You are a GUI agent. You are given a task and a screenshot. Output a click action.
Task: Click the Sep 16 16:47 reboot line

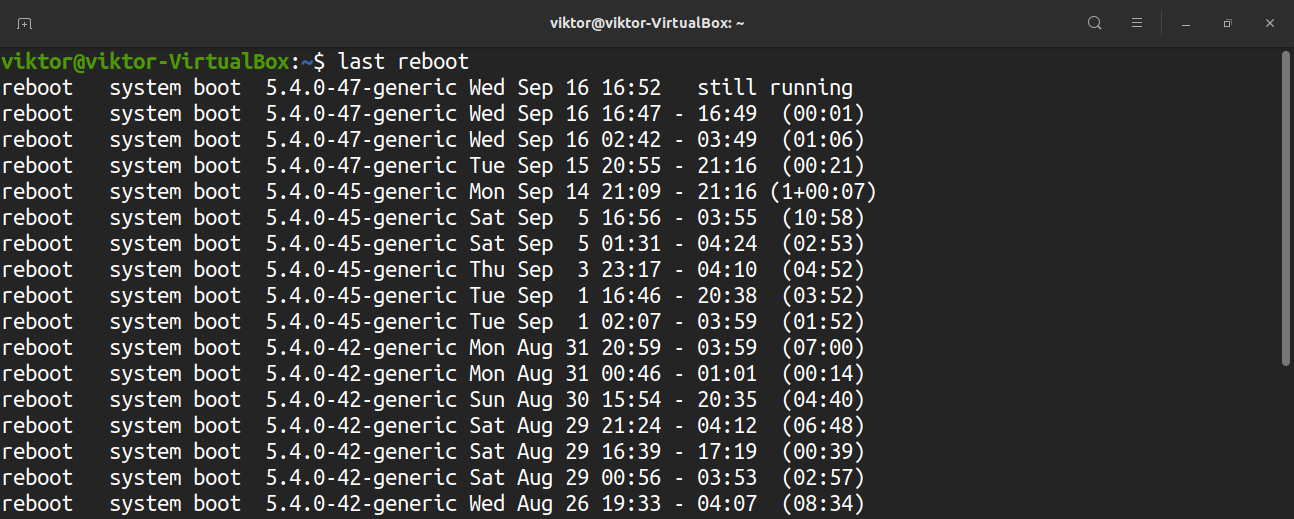pos(565,114)
